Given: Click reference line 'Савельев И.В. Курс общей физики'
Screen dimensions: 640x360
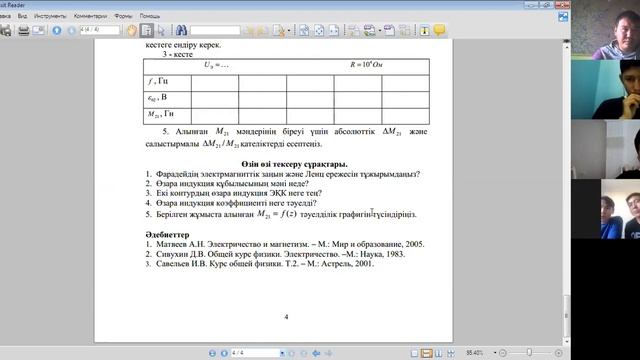Looking at the screenshot, I should [220, 264].
